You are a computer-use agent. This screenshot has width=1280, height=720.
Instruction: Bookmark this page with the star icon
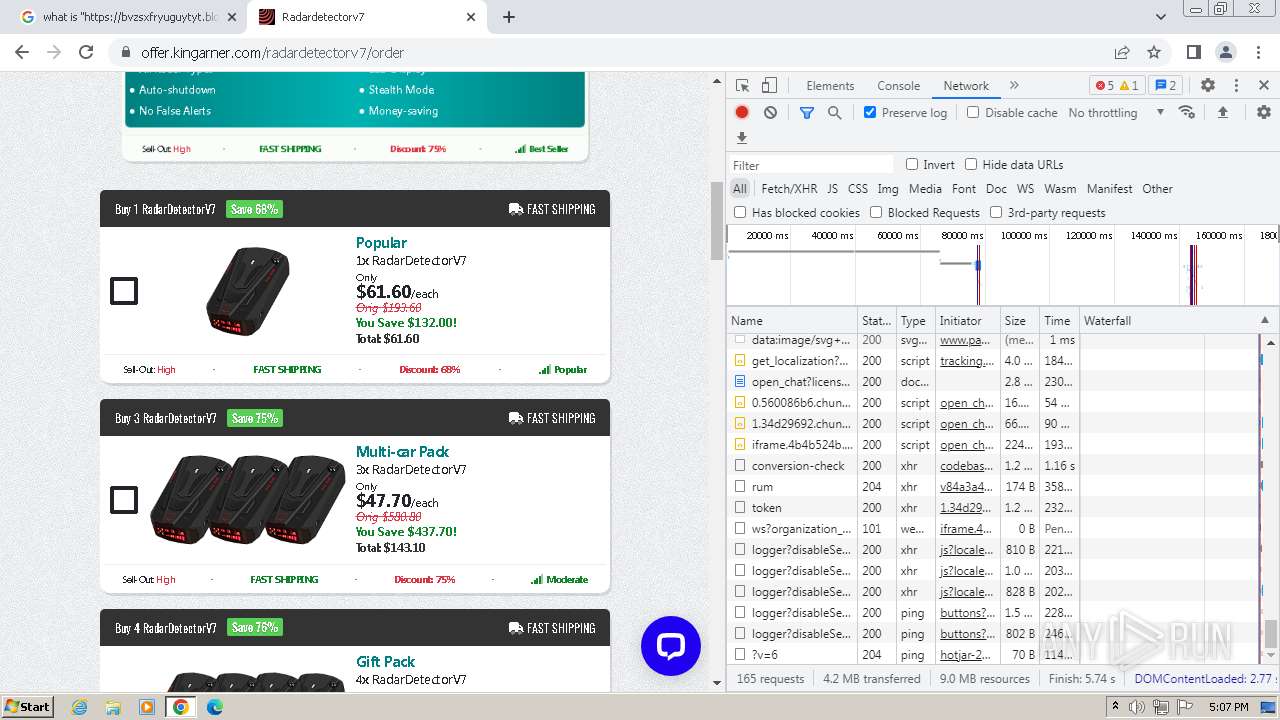click(x=1154, y=52)
